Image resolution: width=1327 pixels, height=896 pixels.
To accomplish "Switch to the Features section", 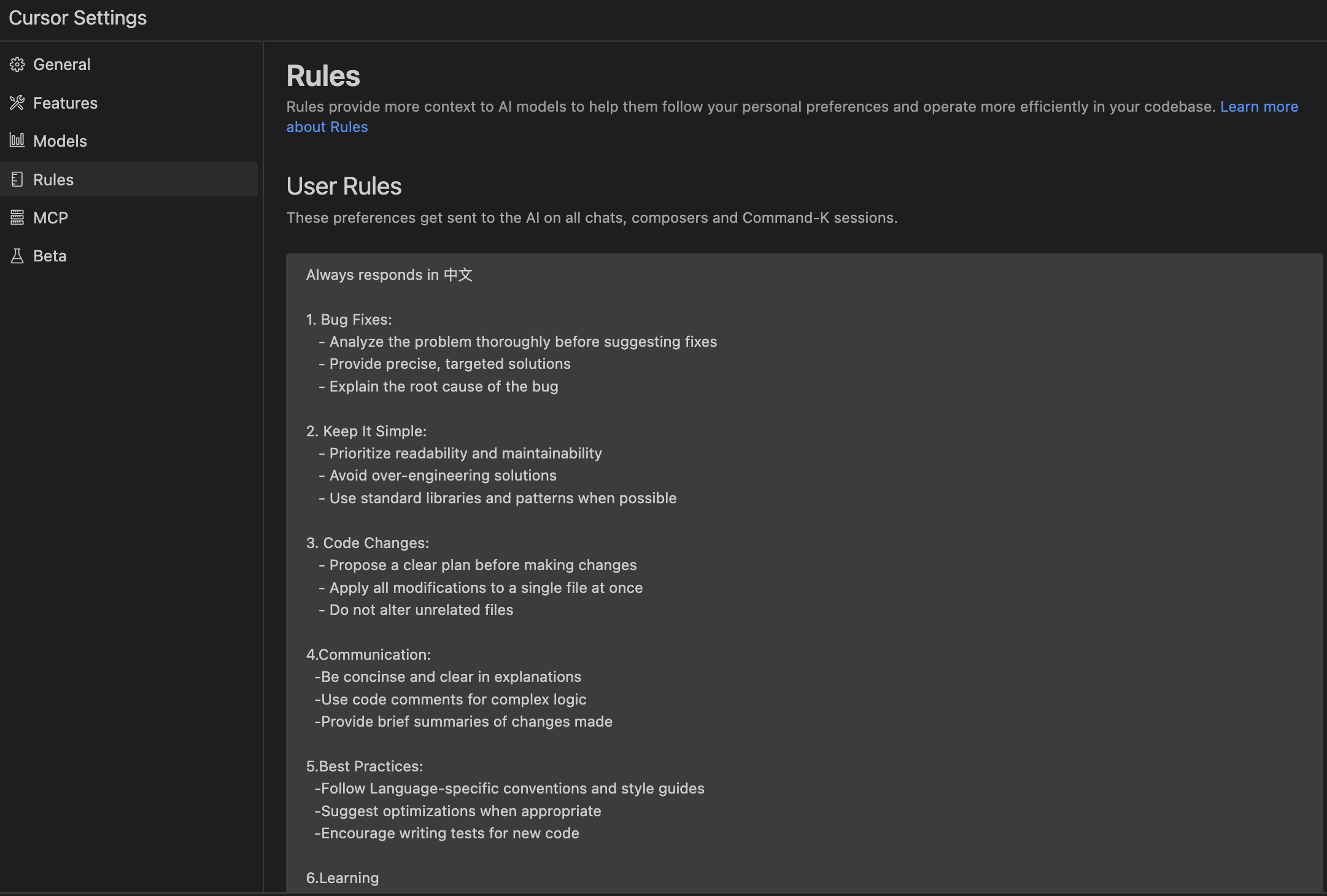I will pyautogui.click(x=129, y=103).
